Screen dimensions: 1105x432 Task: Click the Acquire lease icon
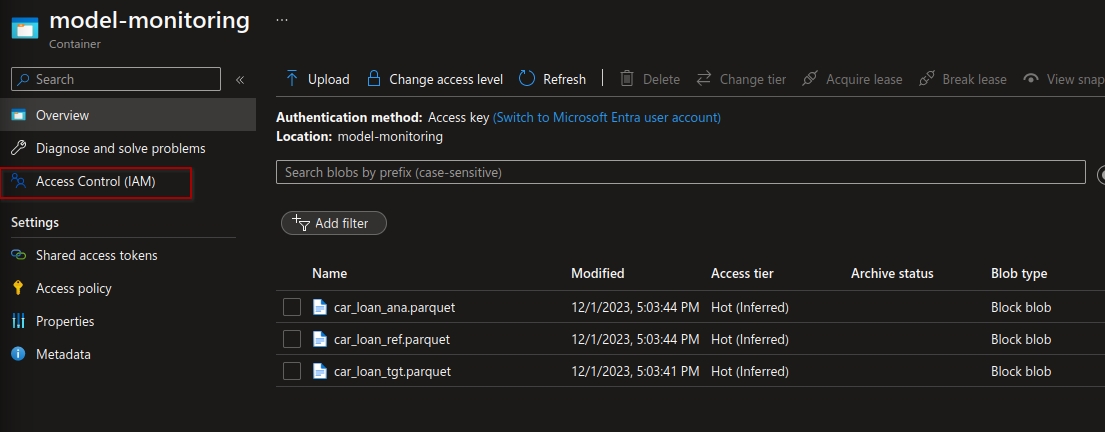coord(810,79)
